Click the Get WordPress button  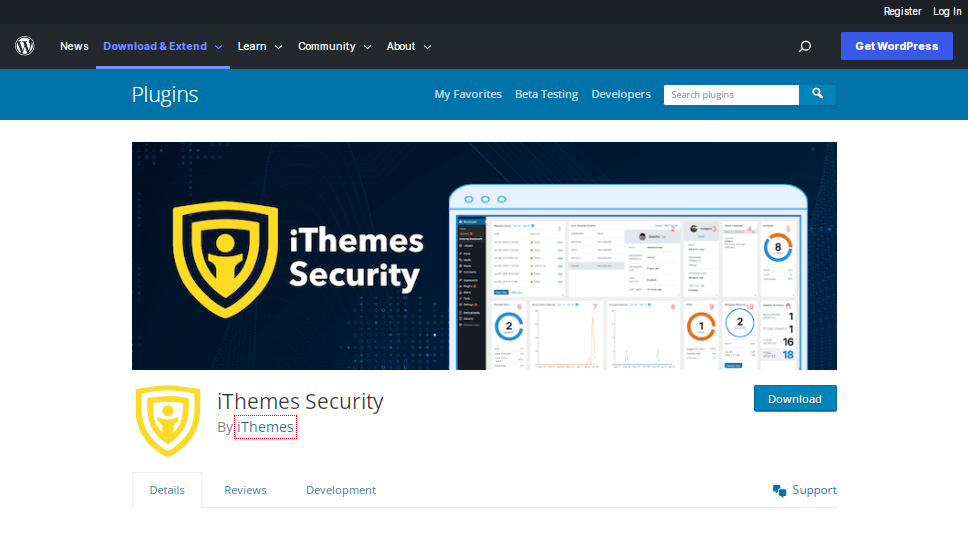coord(896,46)
